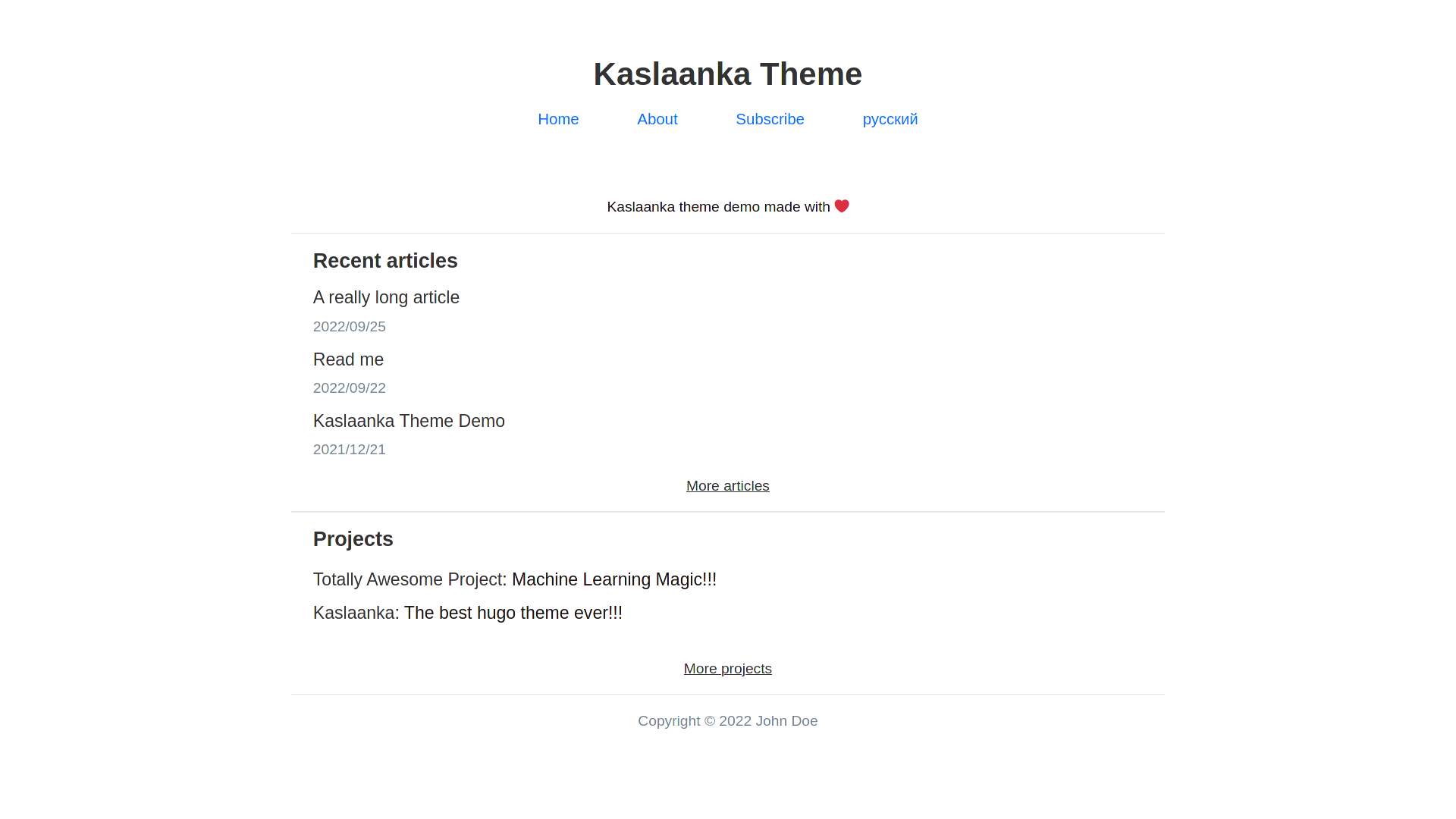Screen dimensions: 1456x819
Task: Switch language to русский
Action: click(890, 119)
